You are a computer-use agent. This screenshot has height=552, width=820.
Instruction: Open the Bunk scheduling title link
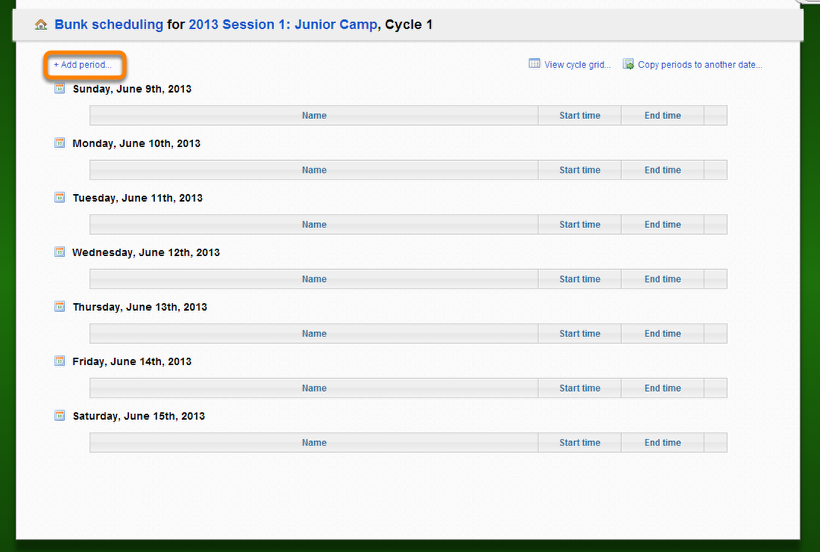tap(108, 24)
